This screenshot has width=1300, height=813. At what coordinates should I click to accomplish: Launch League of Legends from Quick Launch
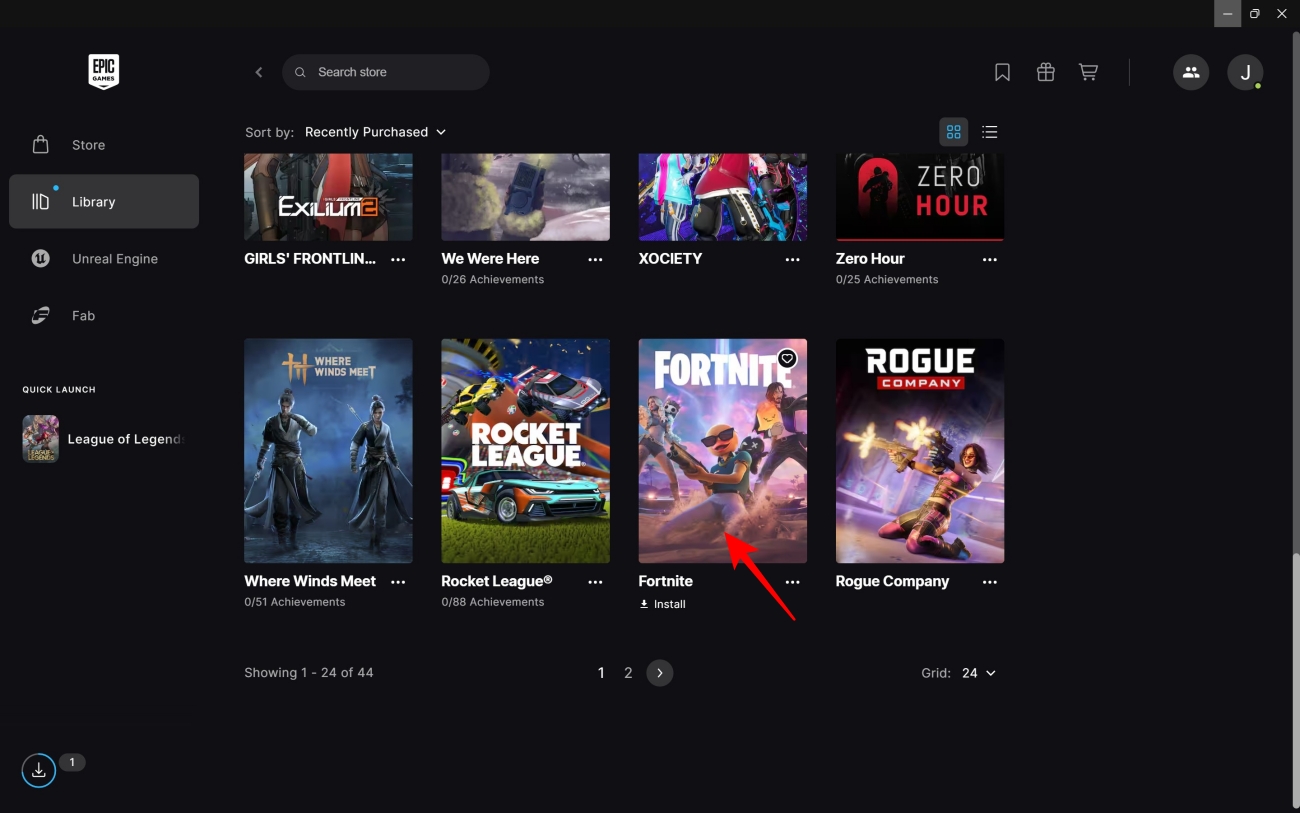click(x=104, y=439)
